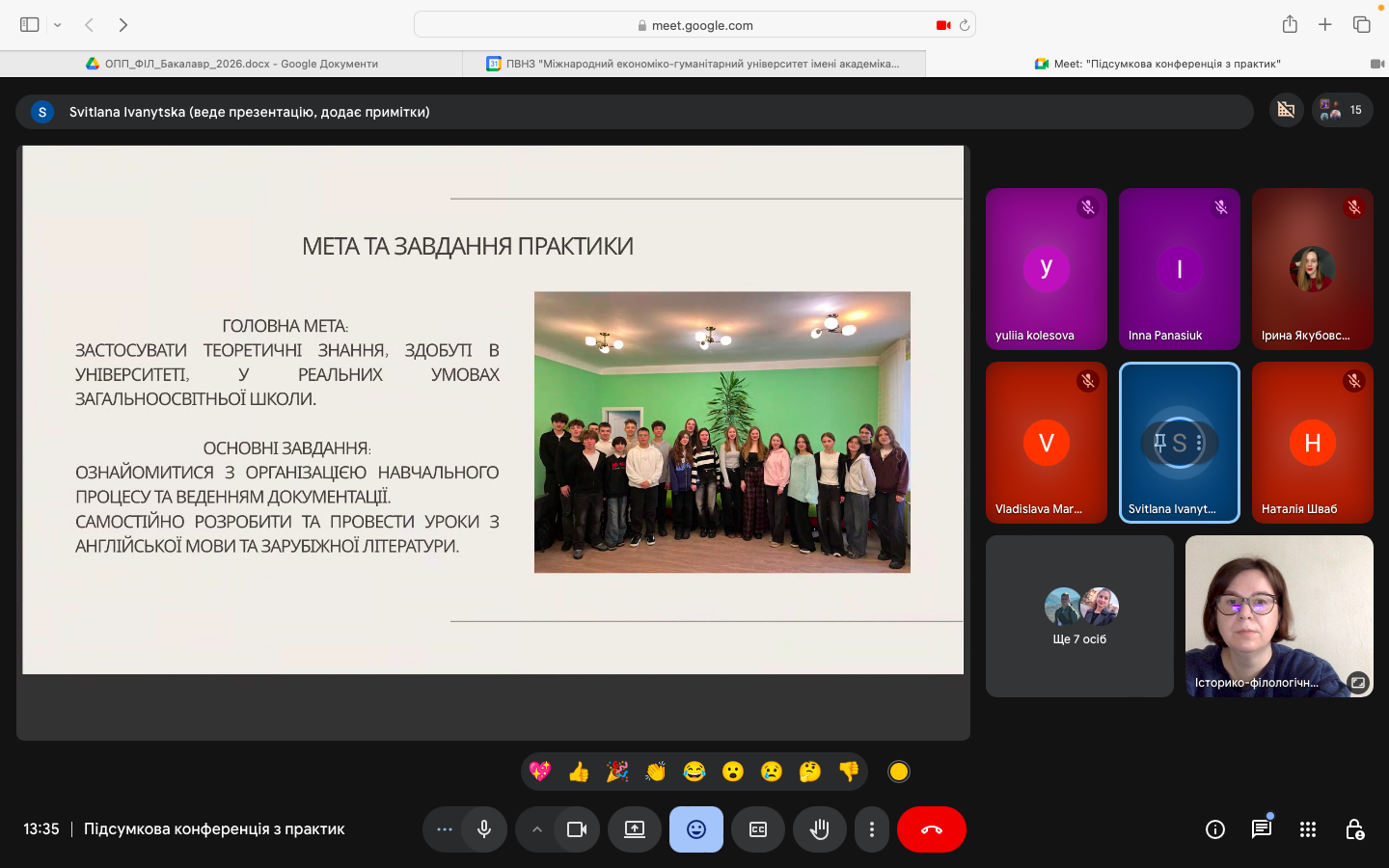This screenshot has width=1389, height=868.
Task: Switch to the ОПП_ФІЛ_Бакалавр_2026.docx tab
Action: point(231,64)
